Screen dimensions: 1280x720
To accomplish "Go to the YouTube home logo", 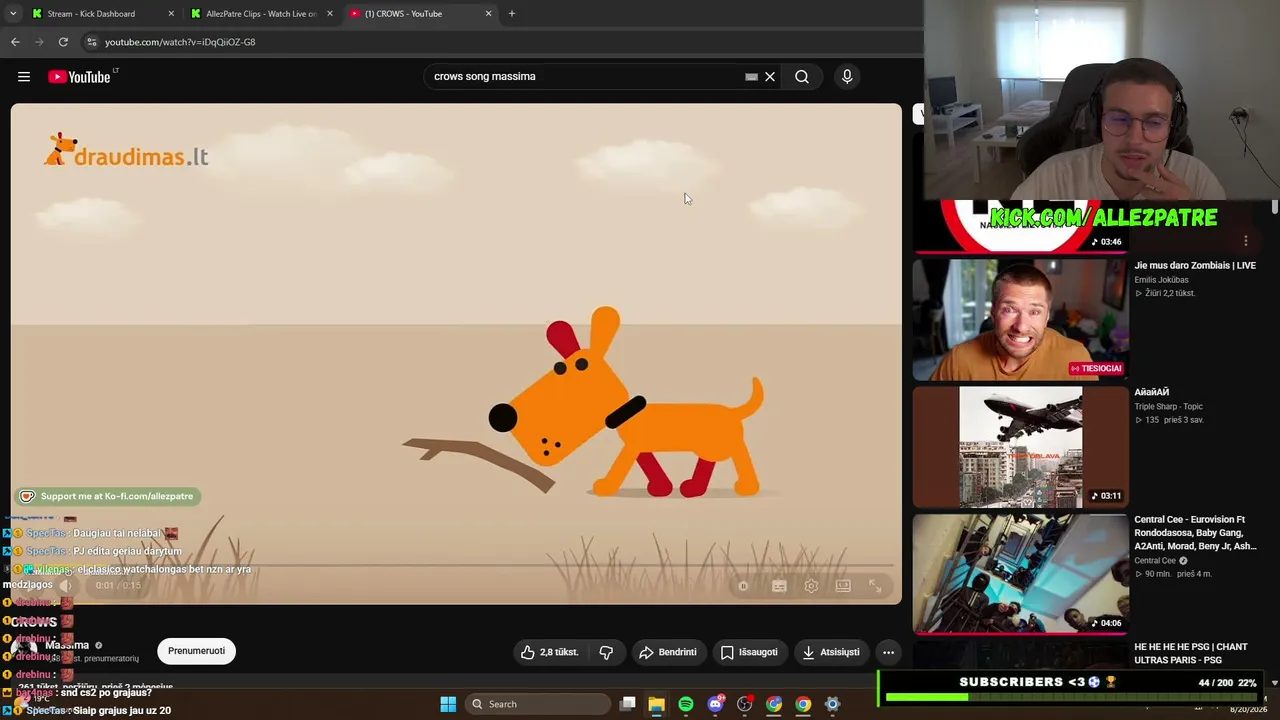I will pyautogui.click(x=79, y=77).
